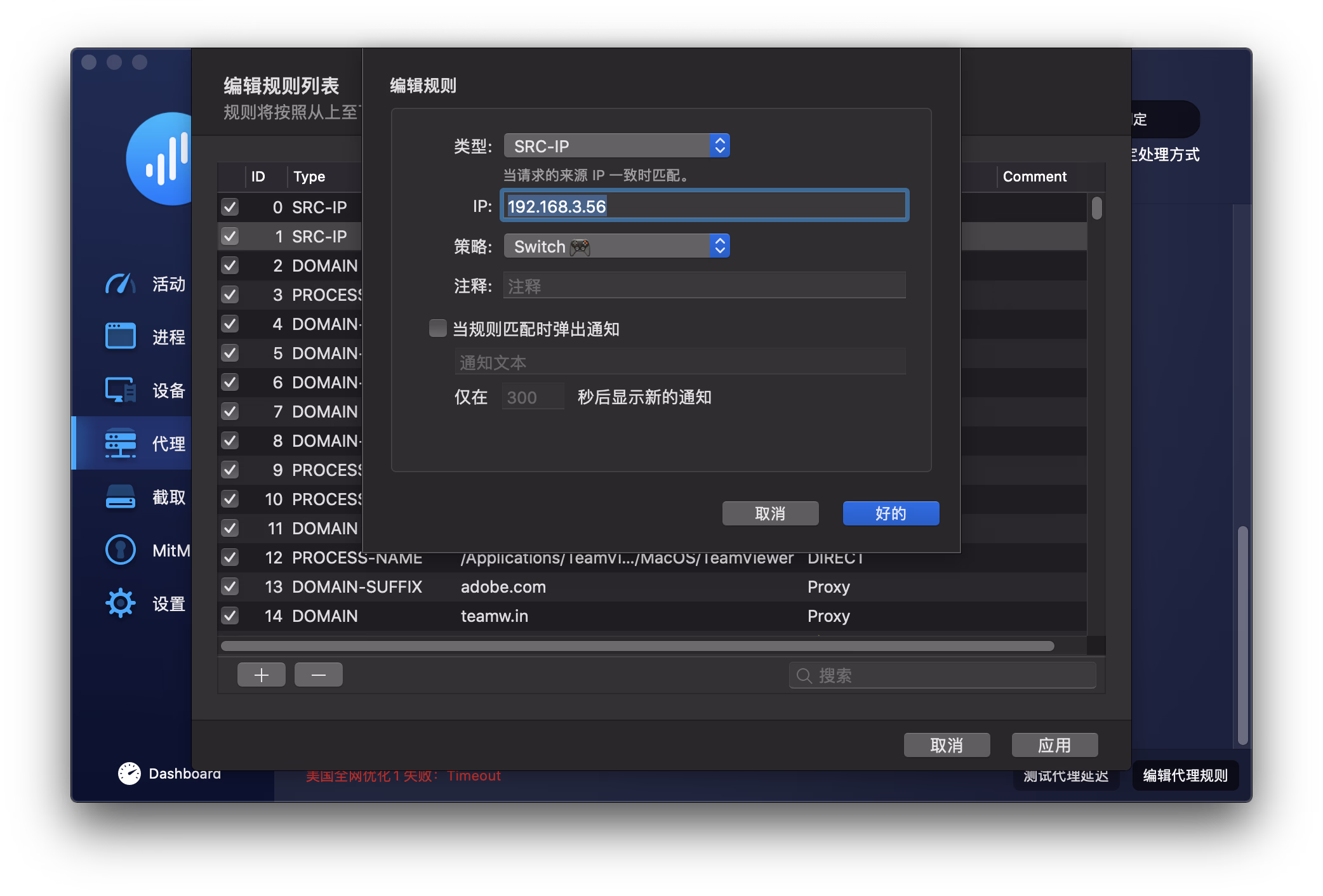Click the horizontal scrollbar under rule list

637,646
